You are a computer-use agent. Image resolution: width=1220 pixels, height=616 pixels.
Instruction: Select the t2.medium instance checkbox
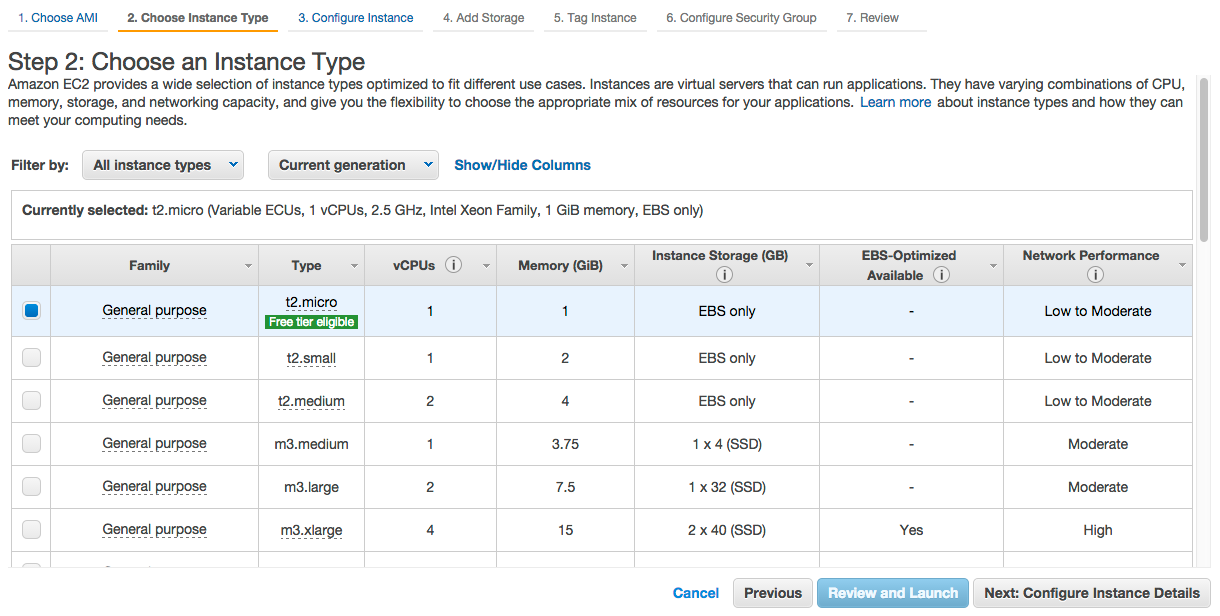click(x=31, y=400)
